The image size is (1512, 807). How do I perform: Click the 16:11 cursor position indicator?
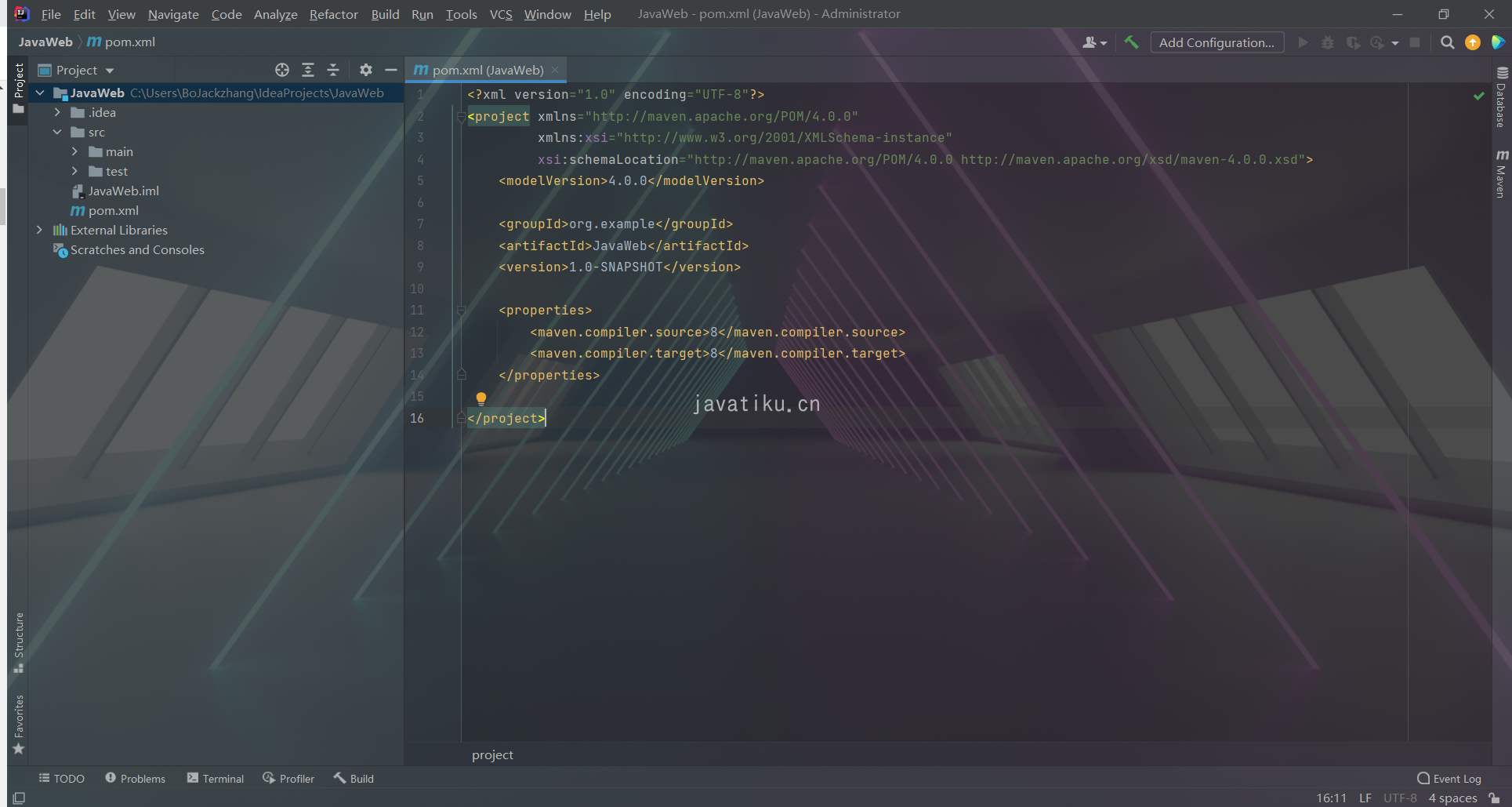coord(1331,798)
